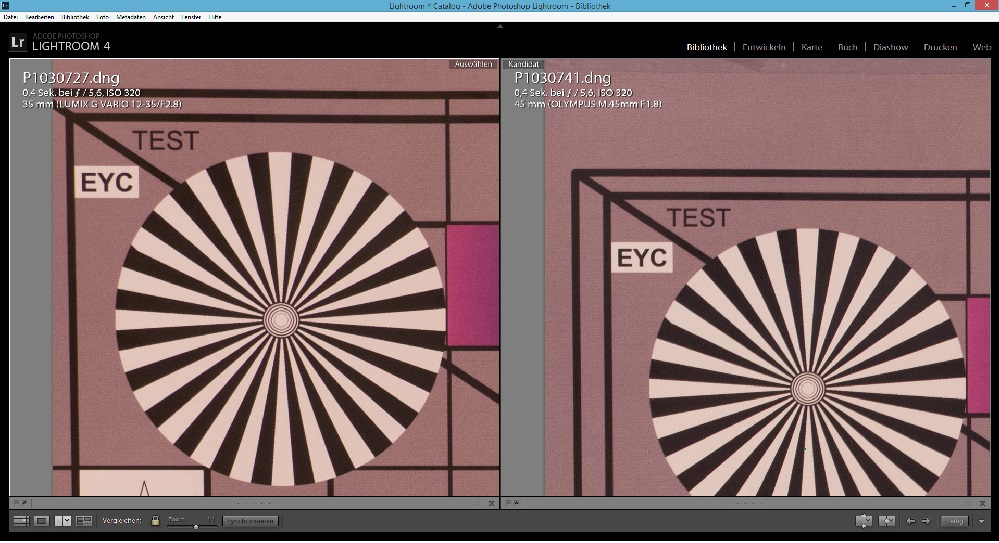Open Metadaten menu
Image resolution: width=999 pixels, height=543 pixels.
[x=131, y=17]
